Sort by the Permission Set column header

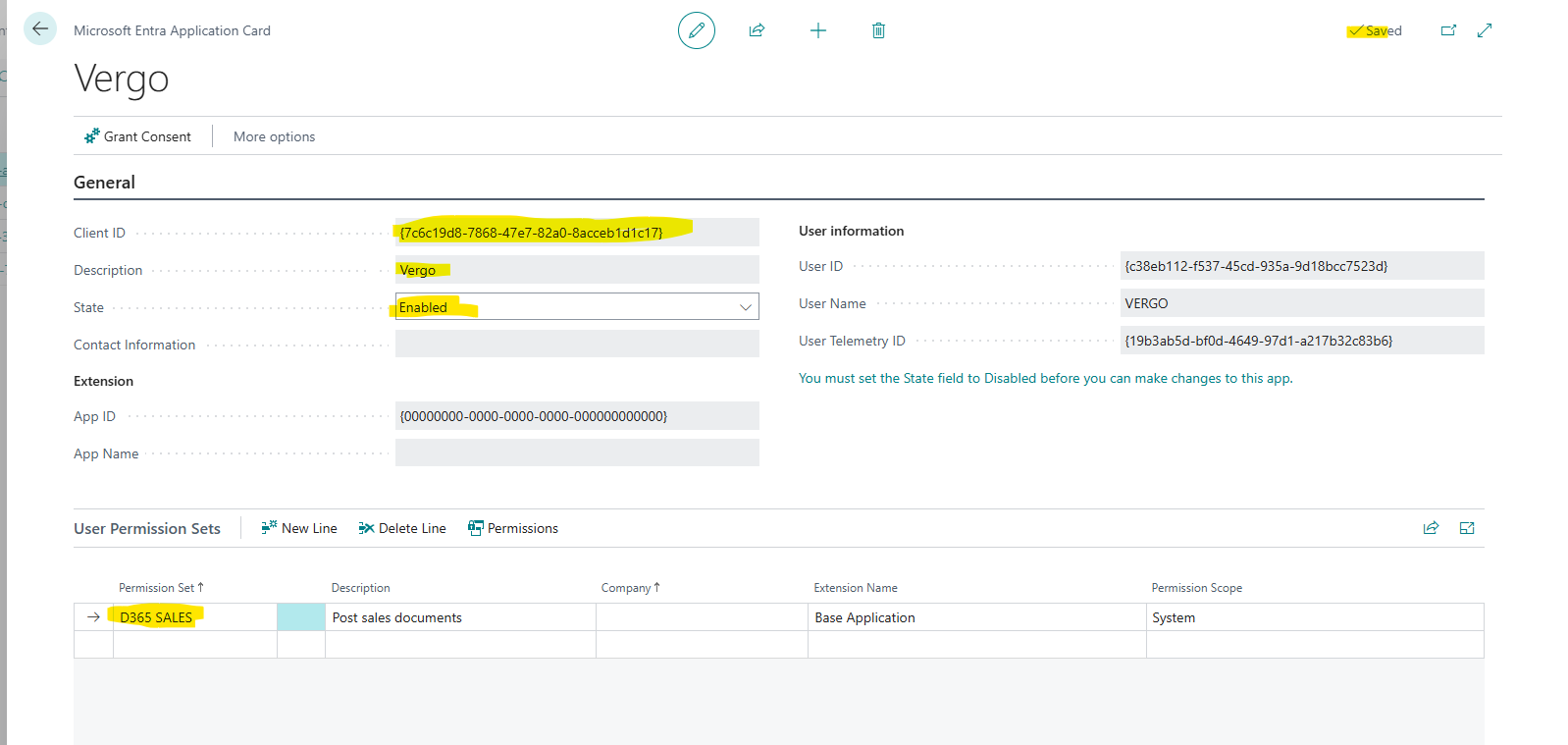[161, 588]
